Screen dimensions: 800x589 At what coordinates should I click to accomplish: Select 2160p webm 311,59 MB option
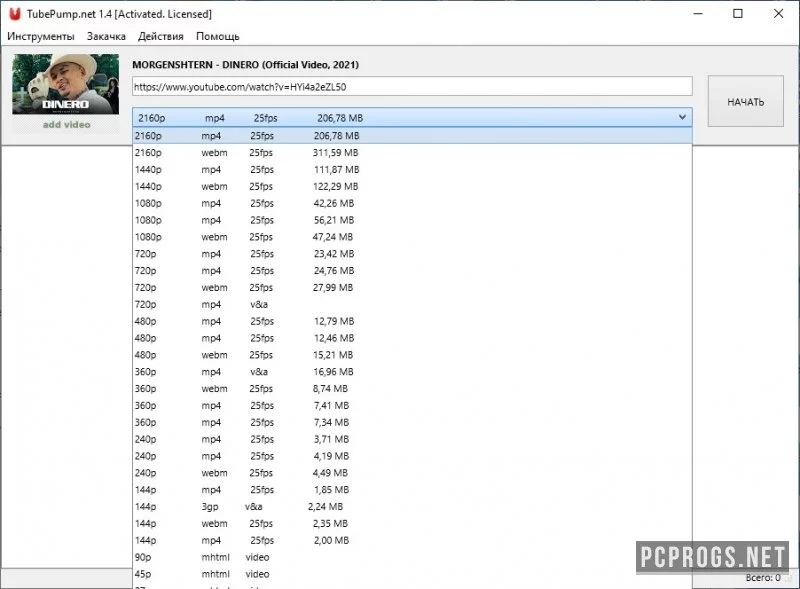[412, 153]
